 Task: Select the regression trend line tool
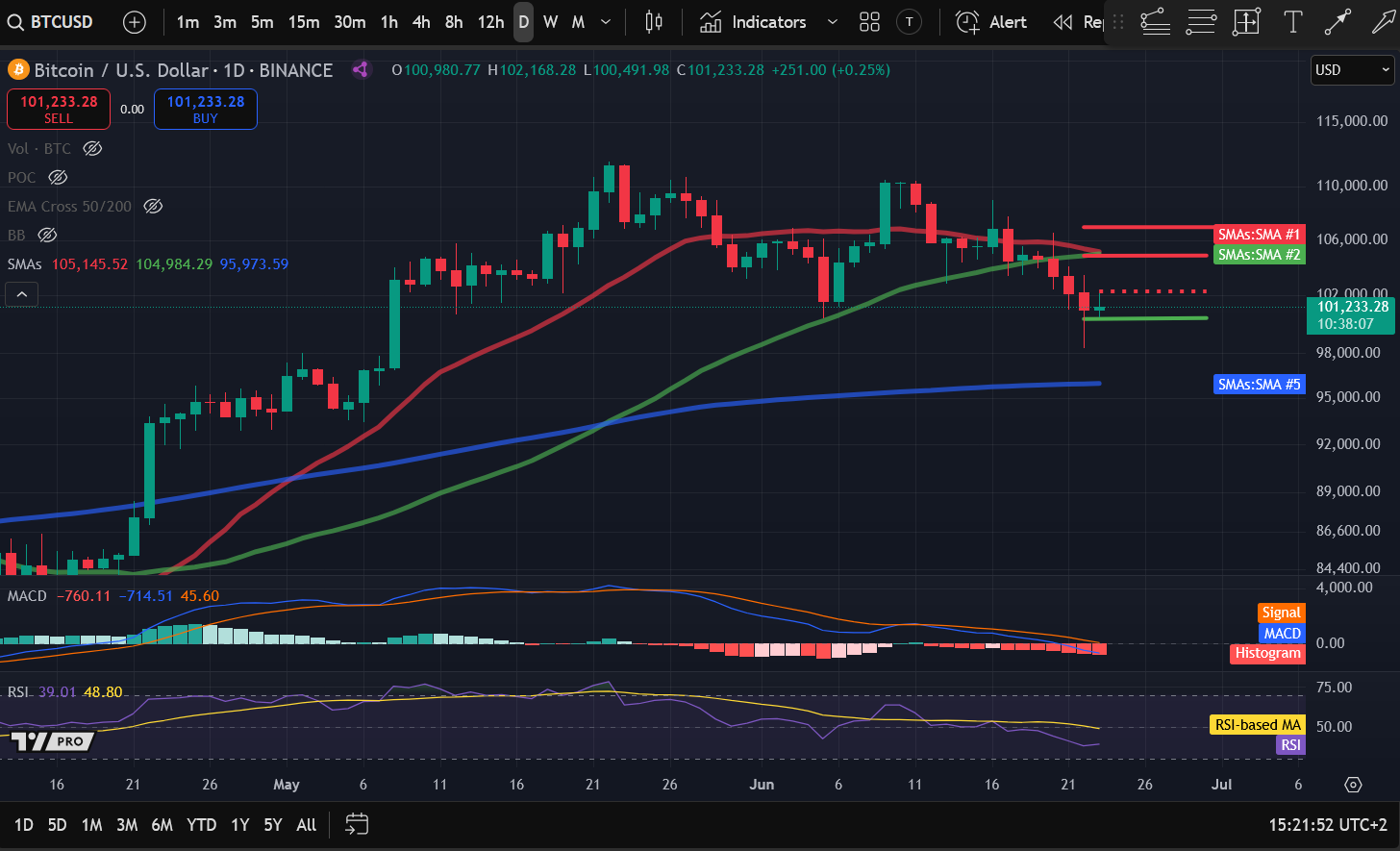coord(1155,21)
